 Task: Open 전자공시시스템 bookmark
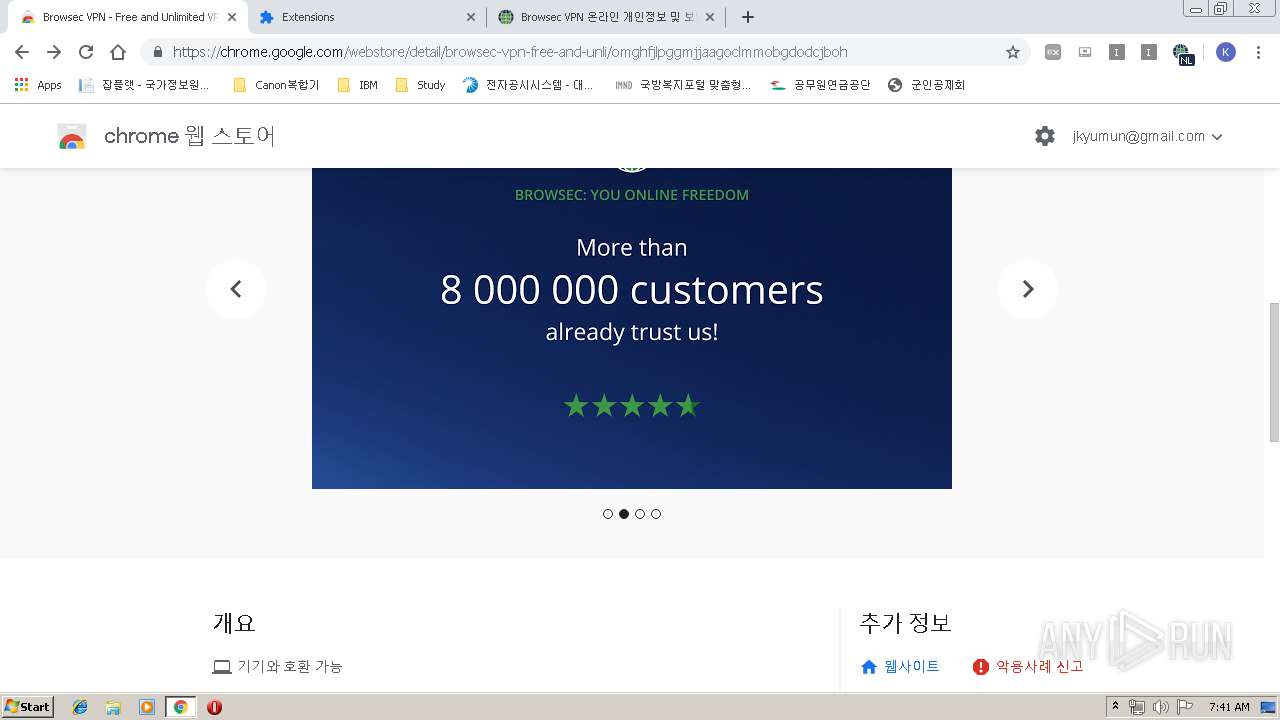(x=528, y=85)
